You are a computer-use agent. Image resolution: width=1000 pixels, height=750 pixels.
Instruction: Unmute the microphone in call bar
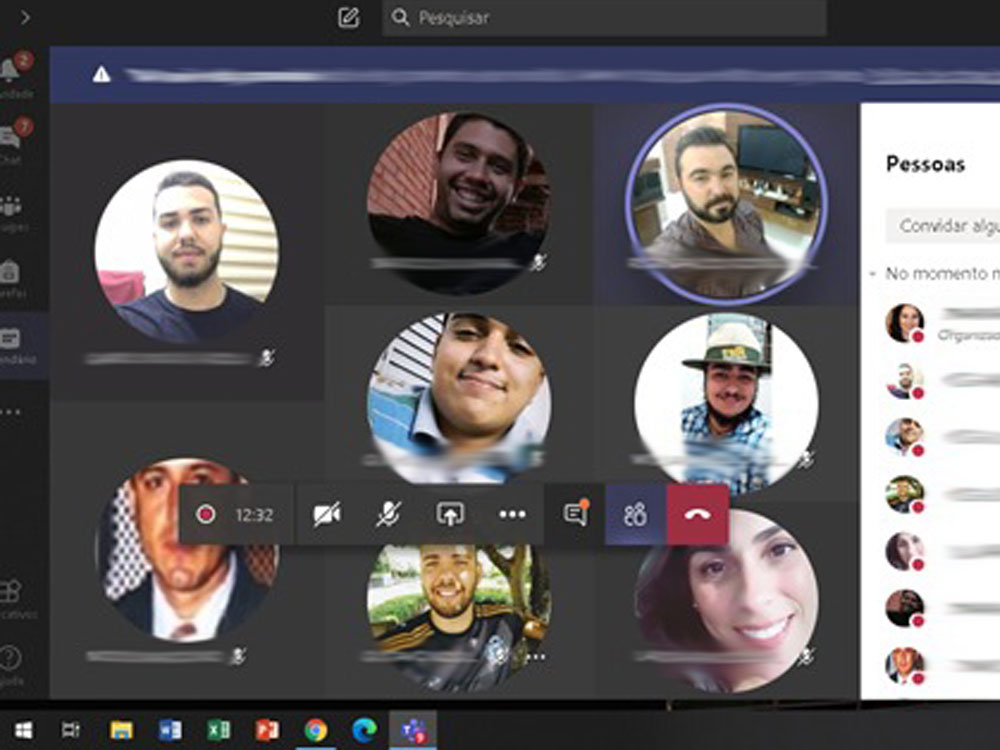[x=388, y=514]
